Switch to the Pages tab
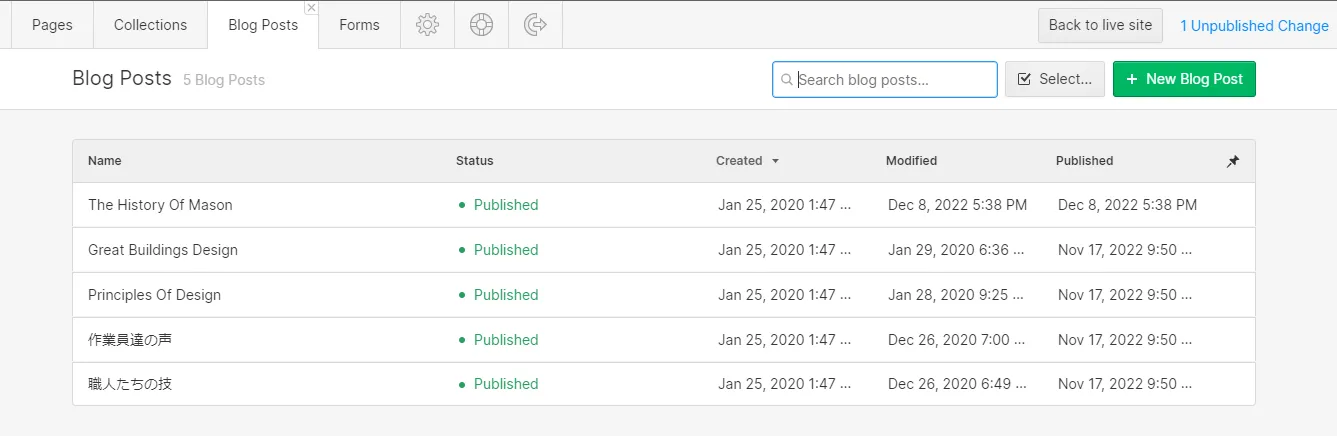Viewport: 1337px width, 436px height. click(x=52, y=25)
